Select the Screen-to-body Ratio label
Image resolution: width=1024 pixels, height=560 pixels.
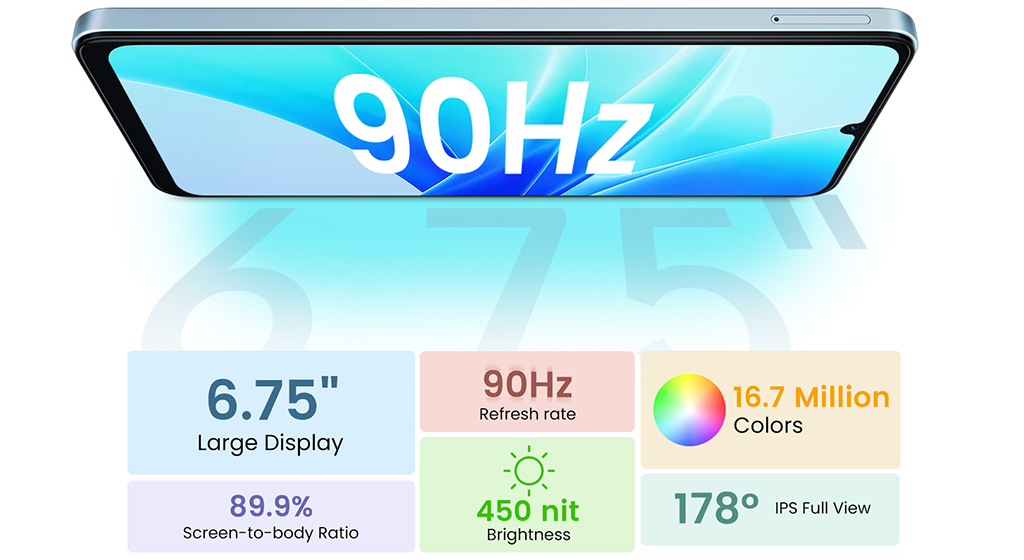(x=270, y=533)
